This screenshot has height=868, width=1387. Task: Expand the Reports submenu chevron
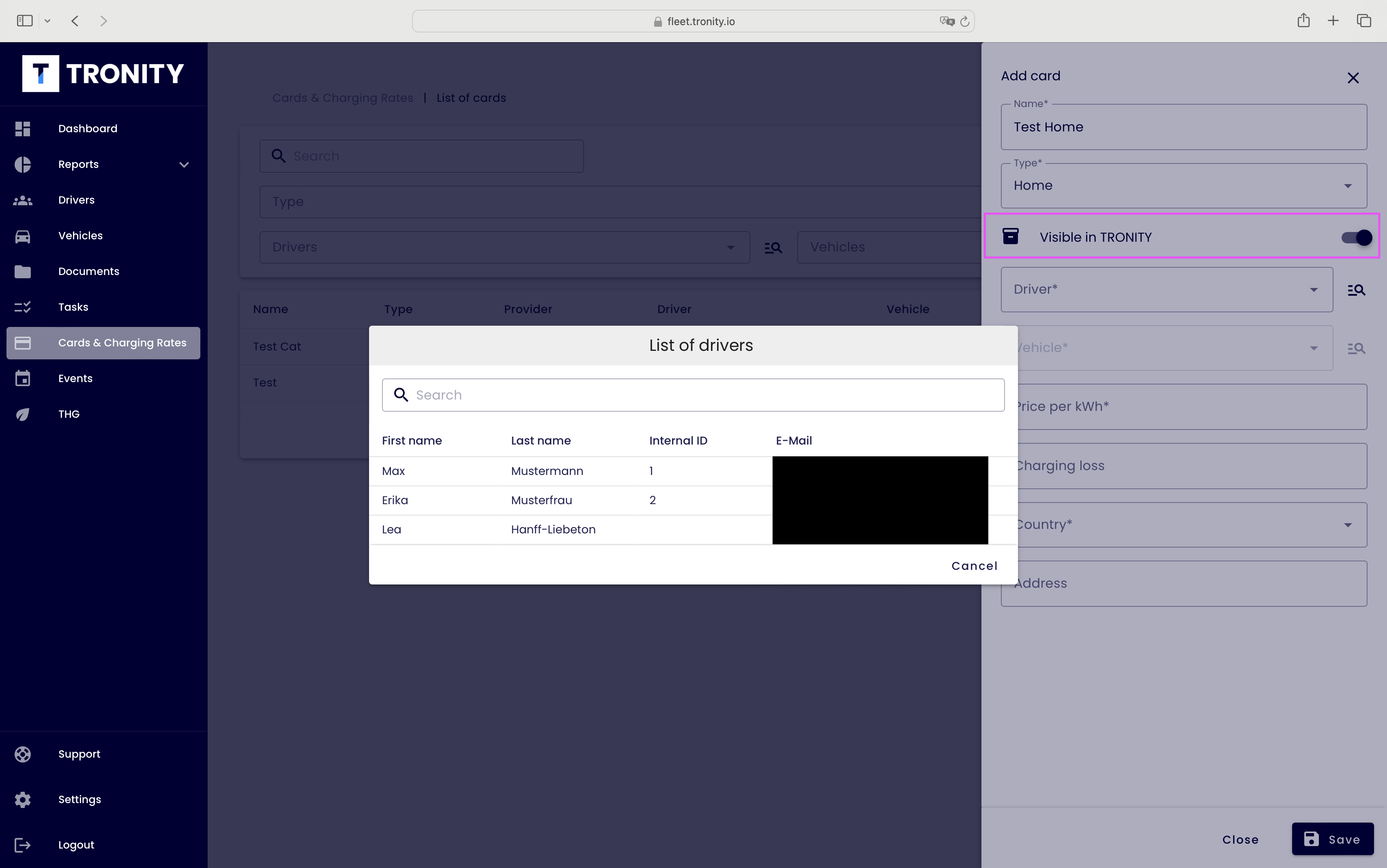[x=184, y=165]
